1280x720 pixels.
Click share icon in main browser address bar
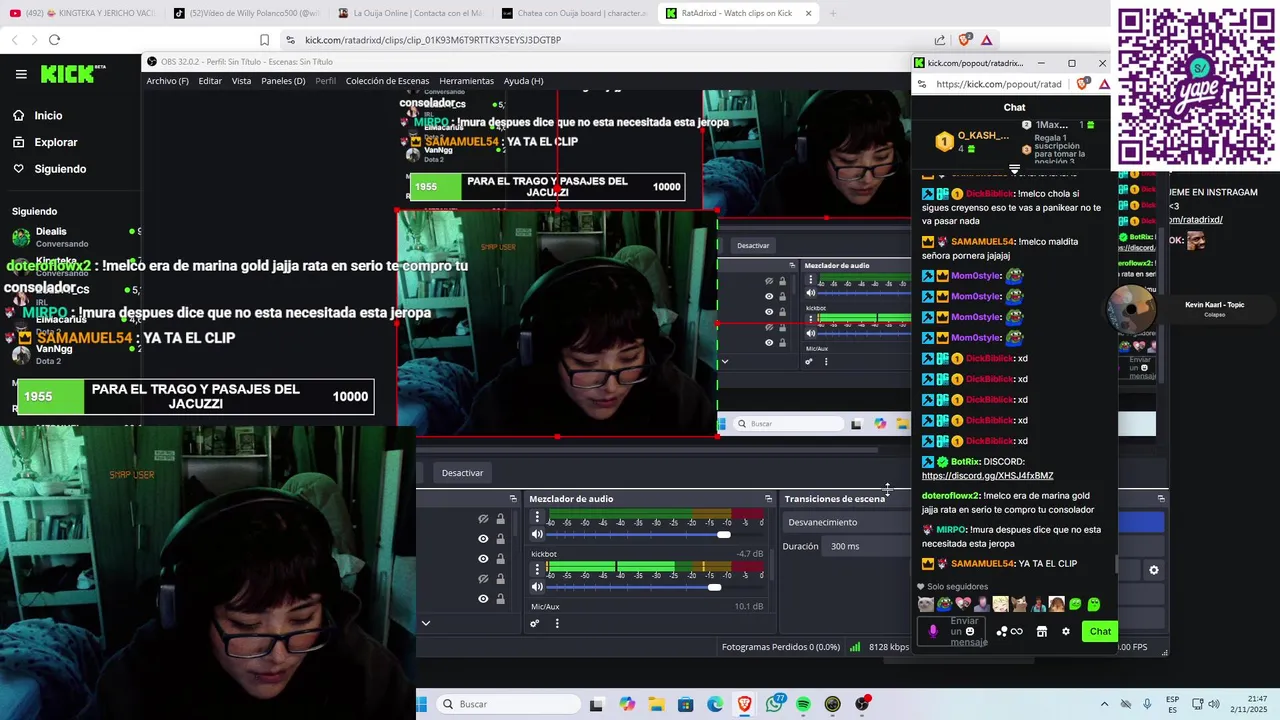(x=940, y=40)
